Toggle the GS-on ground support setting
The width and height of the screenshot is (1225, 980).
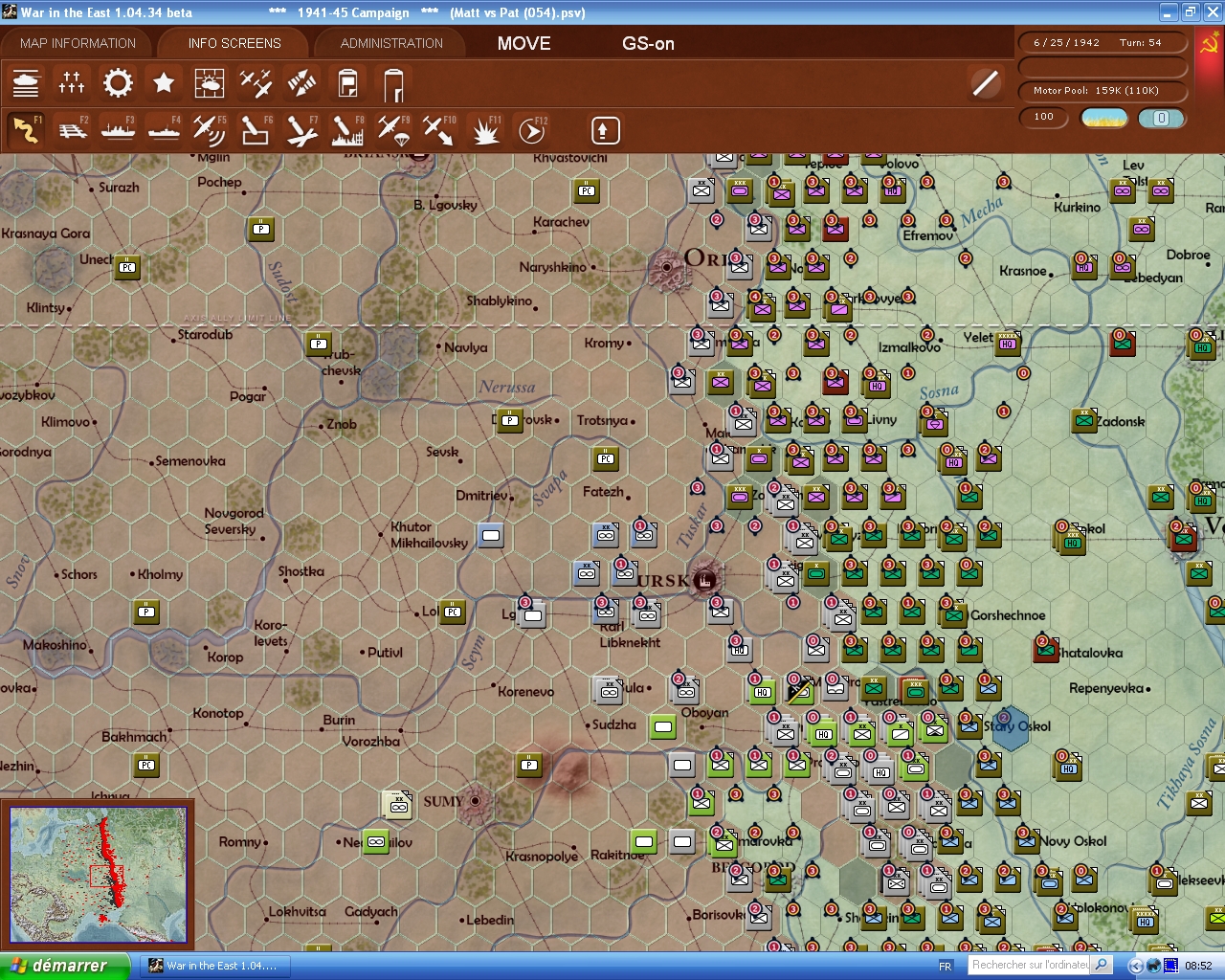[x=648, y=43]
